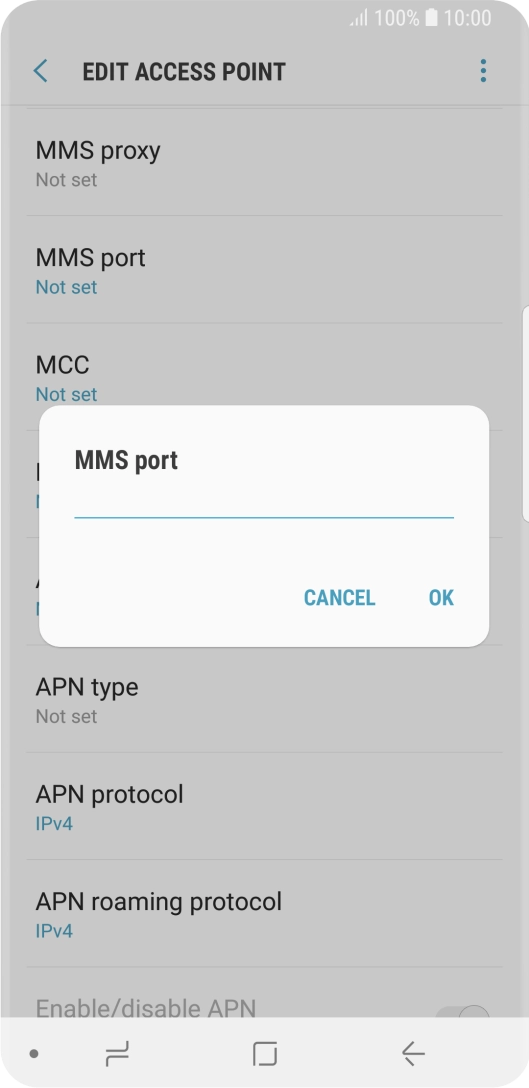Screen dimensions: 529x1088
Task: Tap the home navigation button
Action: [264, 1054]
